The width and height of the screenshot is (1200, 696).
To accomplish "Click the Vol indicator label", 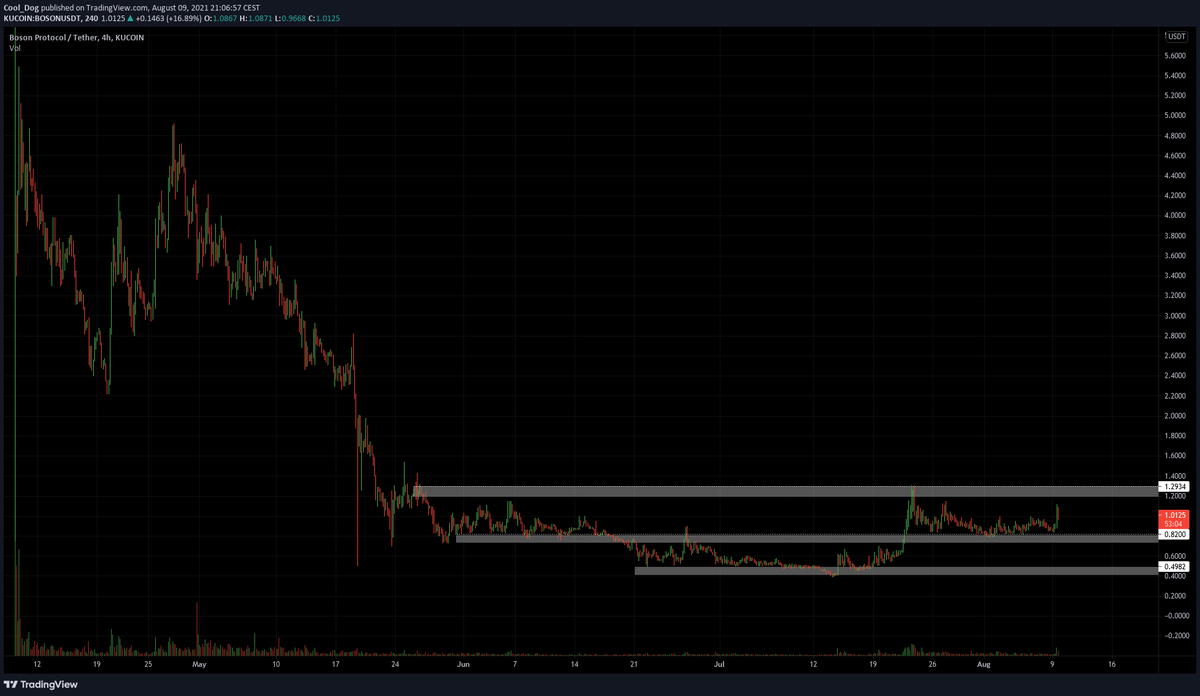I will pyautogui.click(x=14, y=47).
